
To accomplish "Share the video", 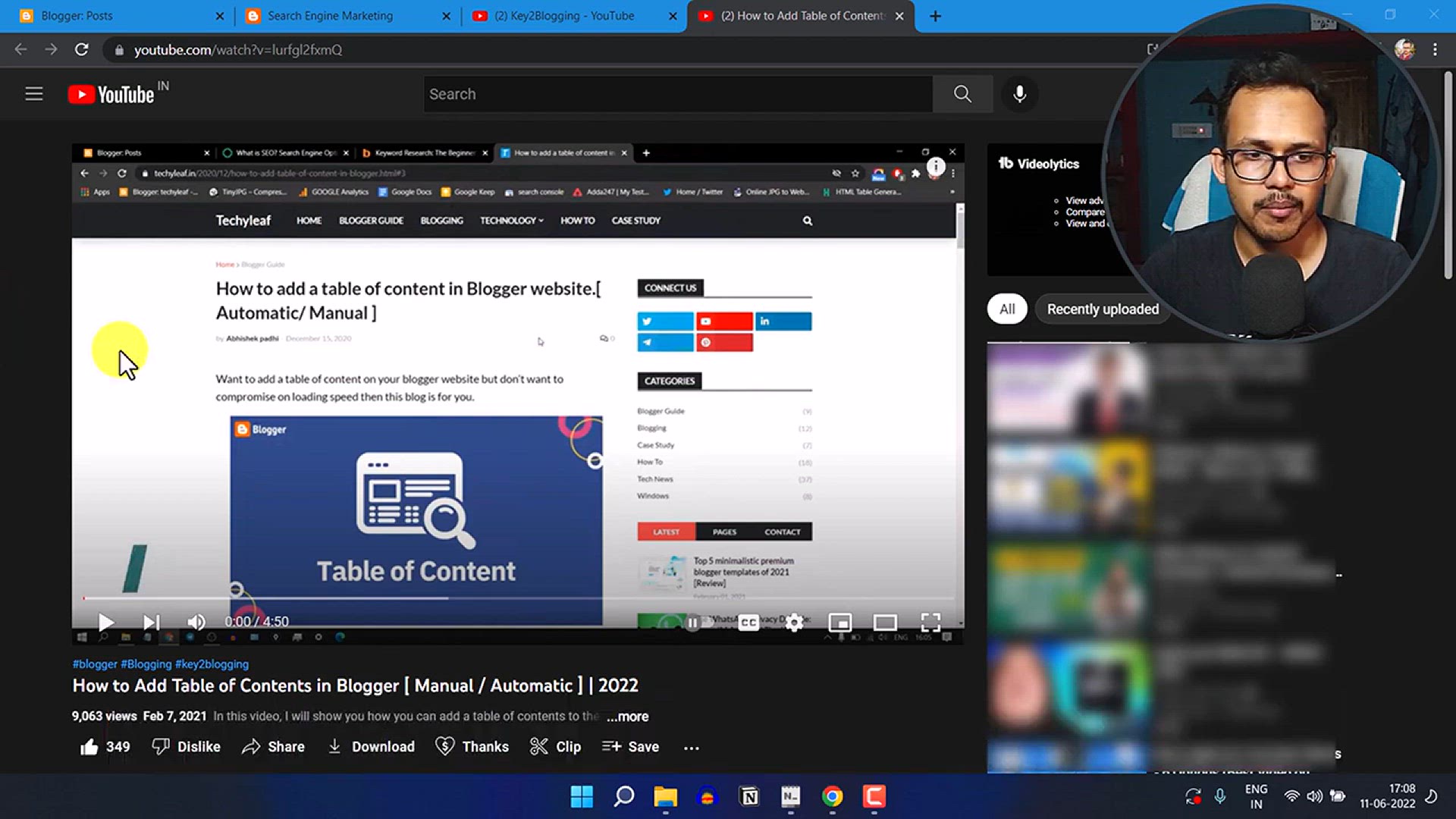I will tap(273, 747).
